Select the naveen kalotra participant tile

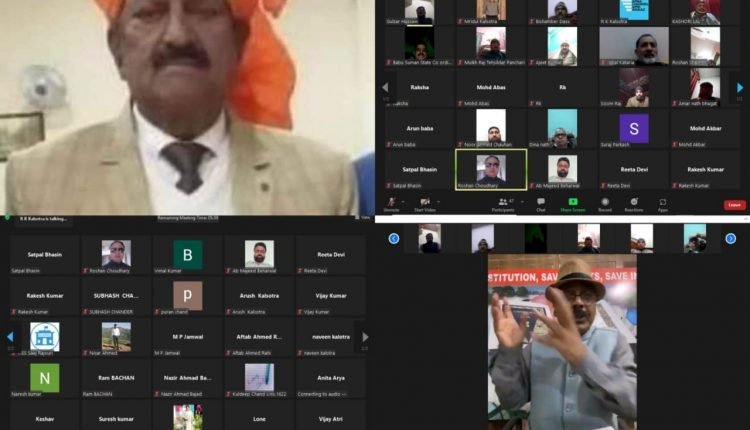331,337
